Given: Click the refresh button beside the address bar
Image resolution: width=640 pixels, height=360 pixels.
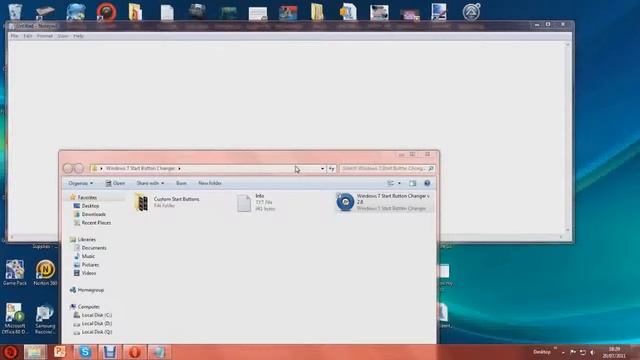Looking at the screenshot, I should [x=332, y=169].
